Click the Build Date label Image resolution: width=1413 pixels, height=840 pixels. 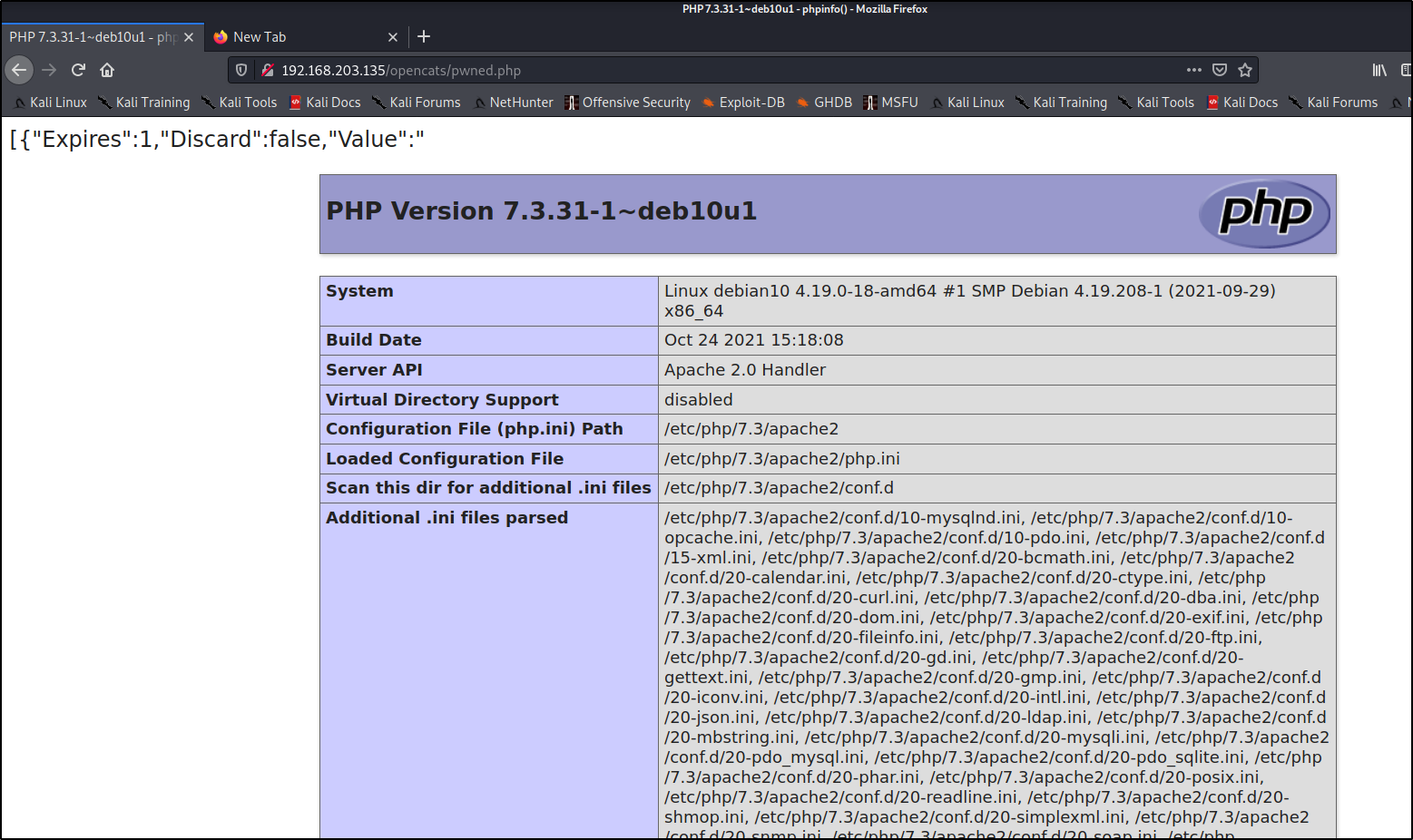374,340
